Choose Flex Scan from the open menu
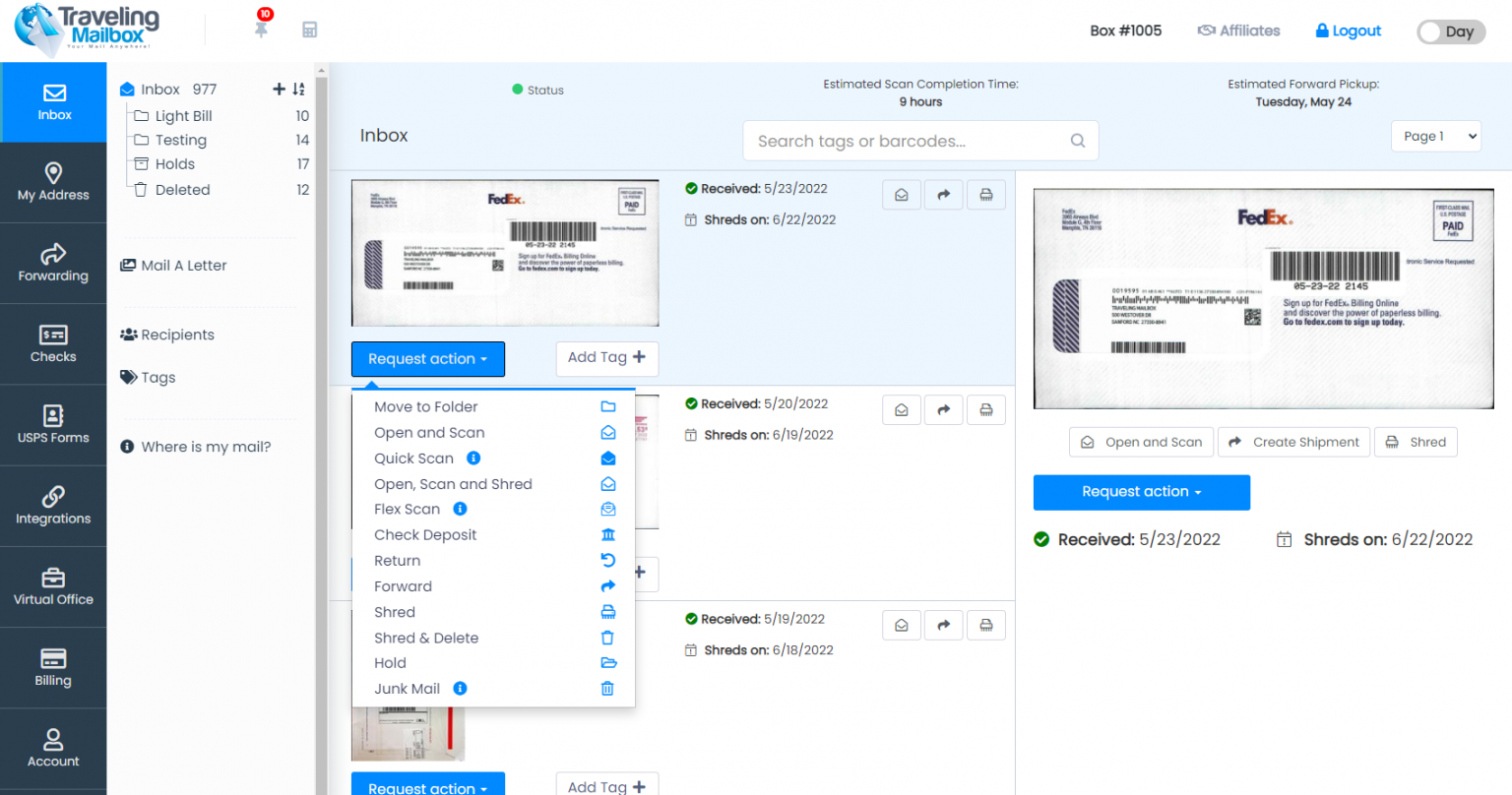Image resolution: width=1512 pixels, height=795 pixels. point(407,509)
